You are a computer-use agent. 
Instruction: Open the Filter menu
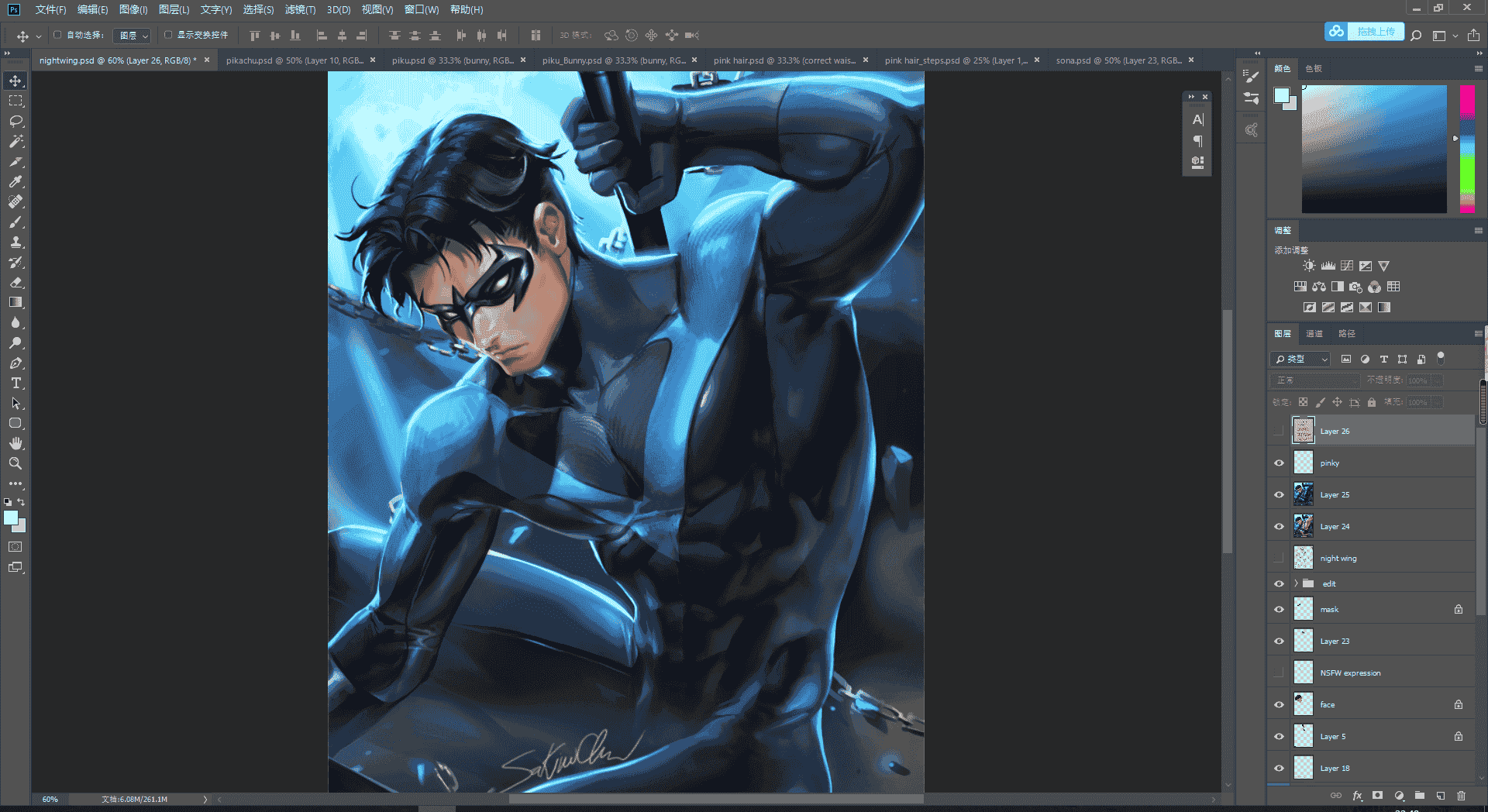click(x=300, y=9)
